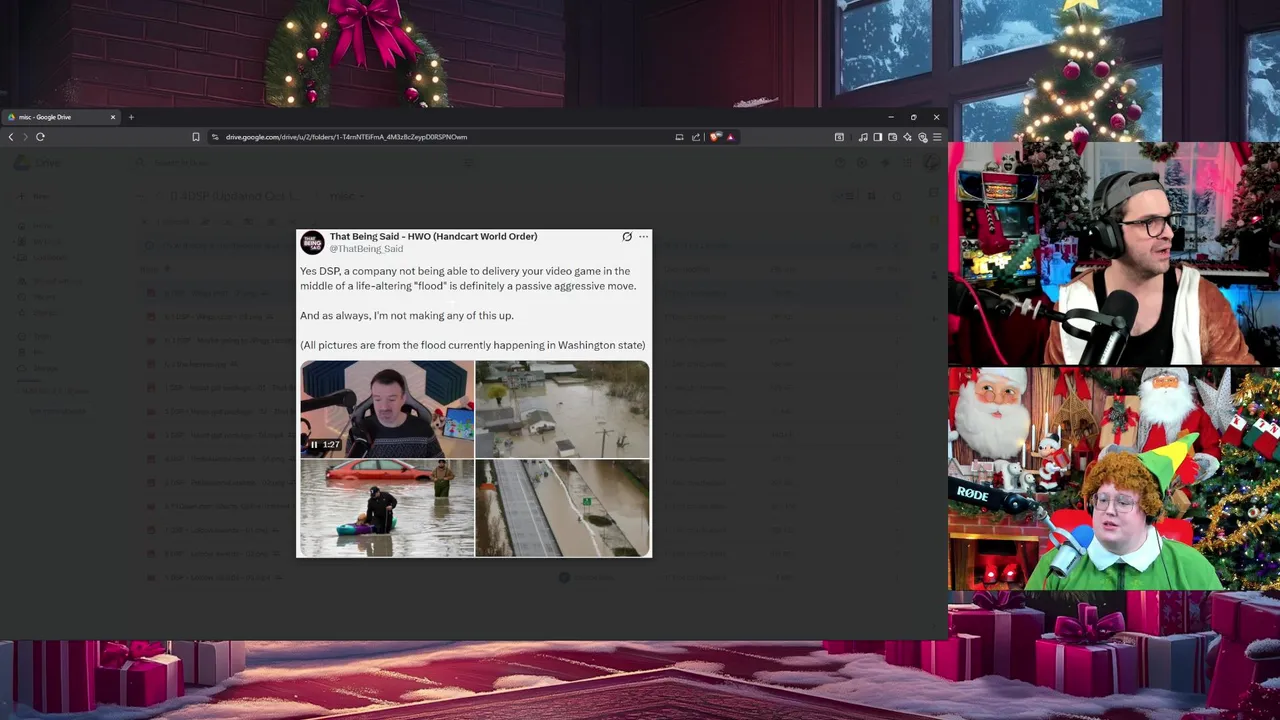This screenshot has height=720, width=1280.
Task: Open the music note playlist icon
Action: pyautogui.click(x=863, y=137)
